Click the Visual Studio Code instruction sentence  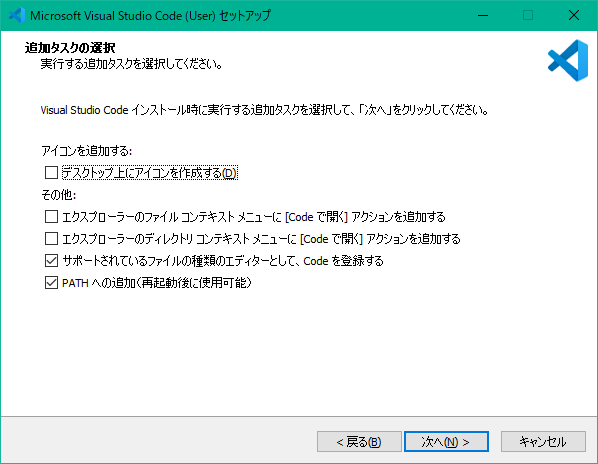point(264,110)
